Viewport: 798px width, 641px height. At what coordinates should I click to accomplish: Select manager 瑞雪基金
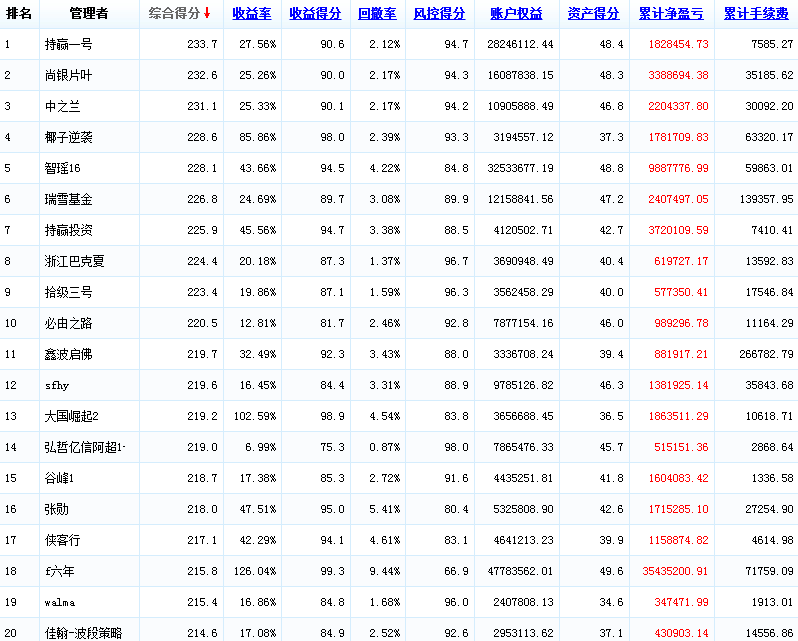click(x=69, y=199)
